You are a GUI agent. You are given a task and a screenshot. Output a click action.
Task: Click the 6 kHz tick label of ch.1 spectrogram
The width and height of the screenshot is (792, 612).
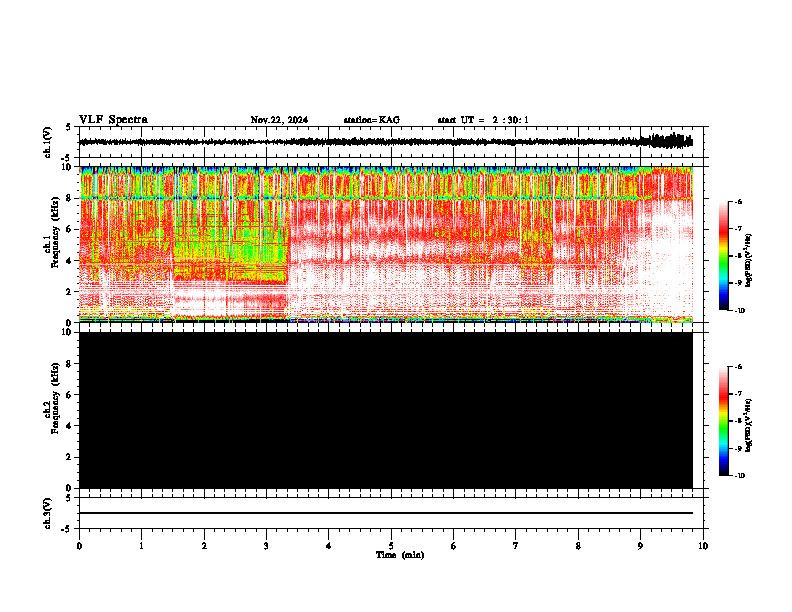click(x=70, y=229)
